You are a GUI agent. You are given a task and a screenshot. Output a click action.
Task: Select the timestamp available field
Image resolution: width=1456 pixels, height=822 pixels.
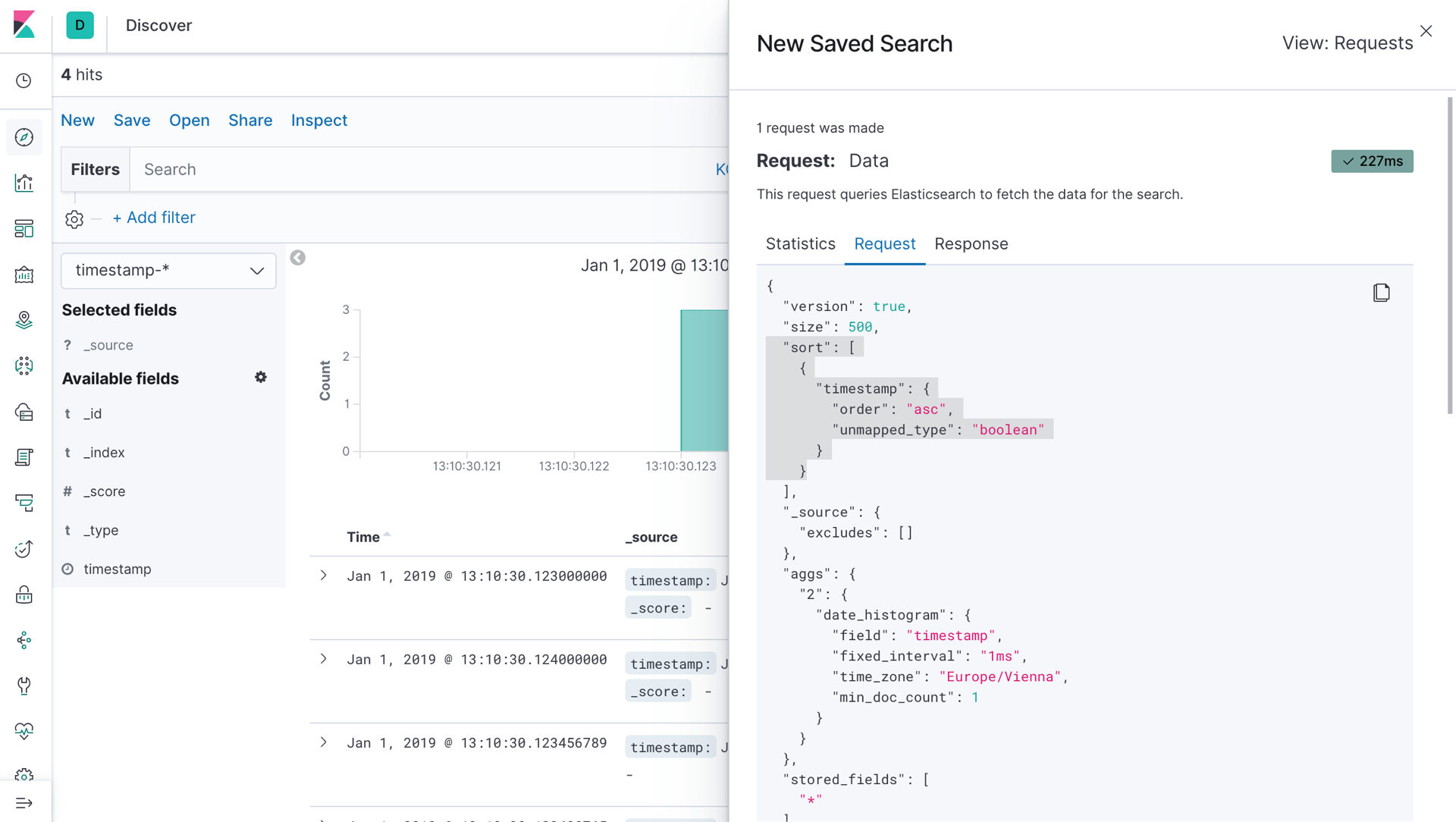coord(118,569)
